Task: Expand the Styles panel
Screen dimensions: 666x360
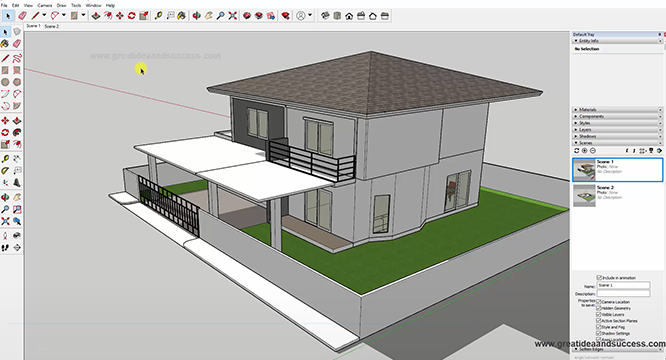Action: (x=617, y=123)
